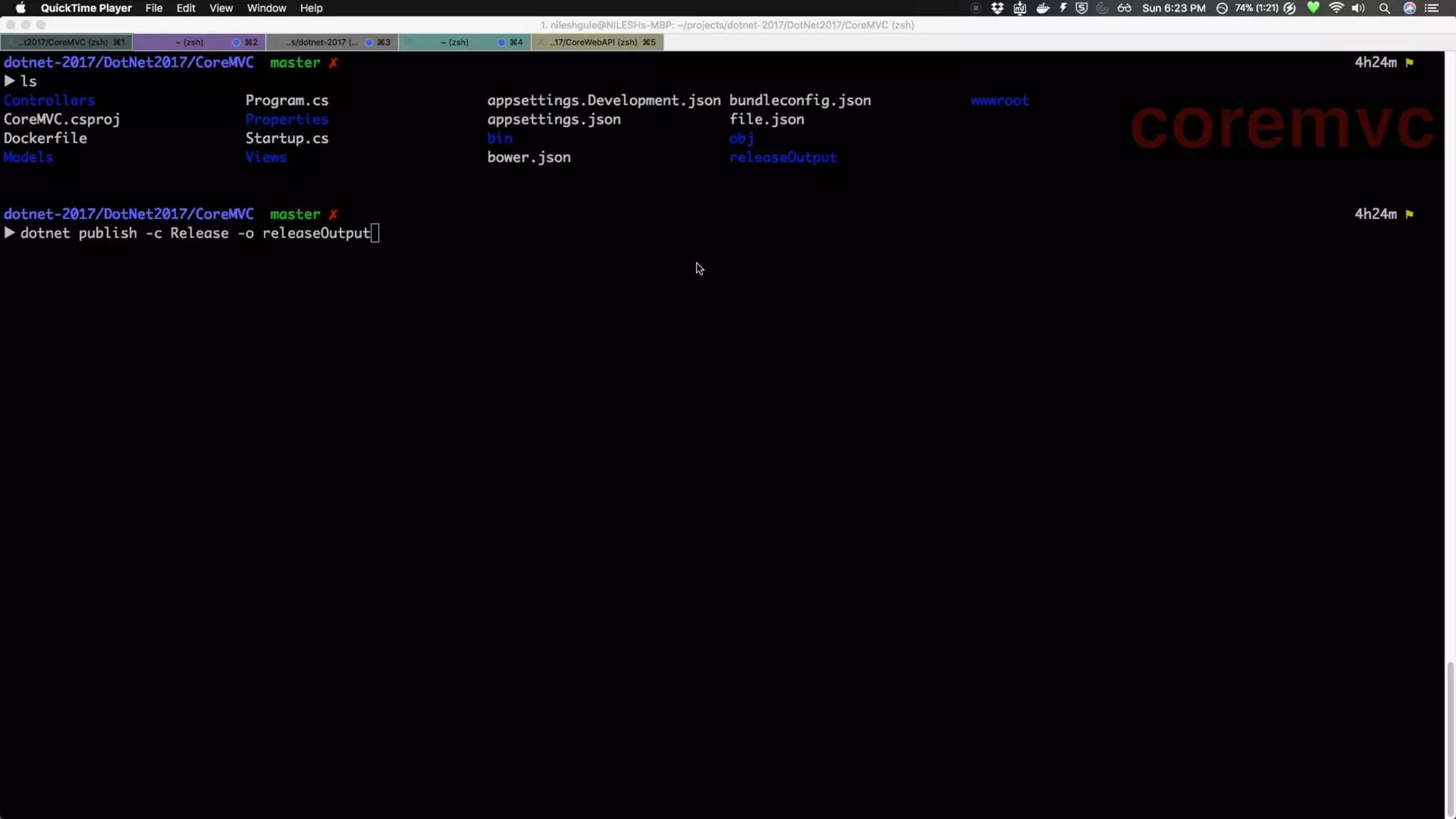Click the glasses icon in menu bar
1456x819 pixels.
(x=1124, y=8)
